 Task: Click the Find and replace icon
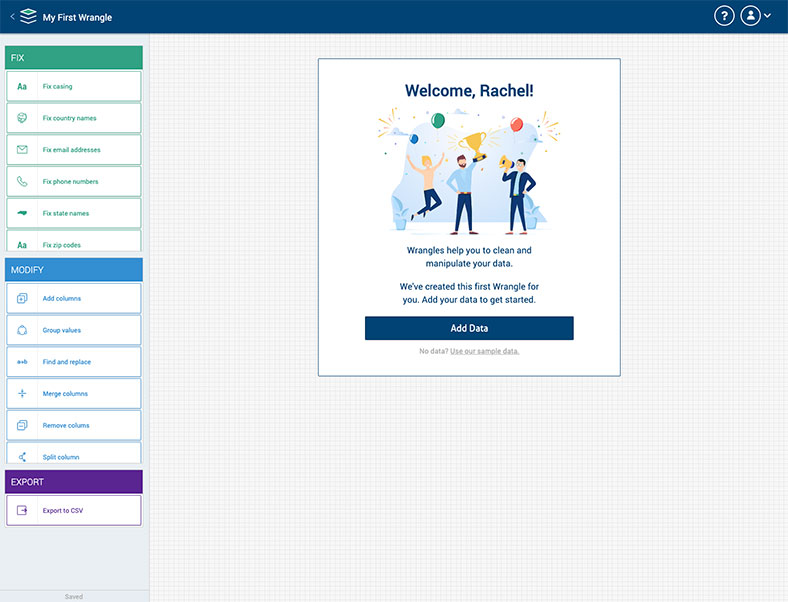(x=22, y=362)
